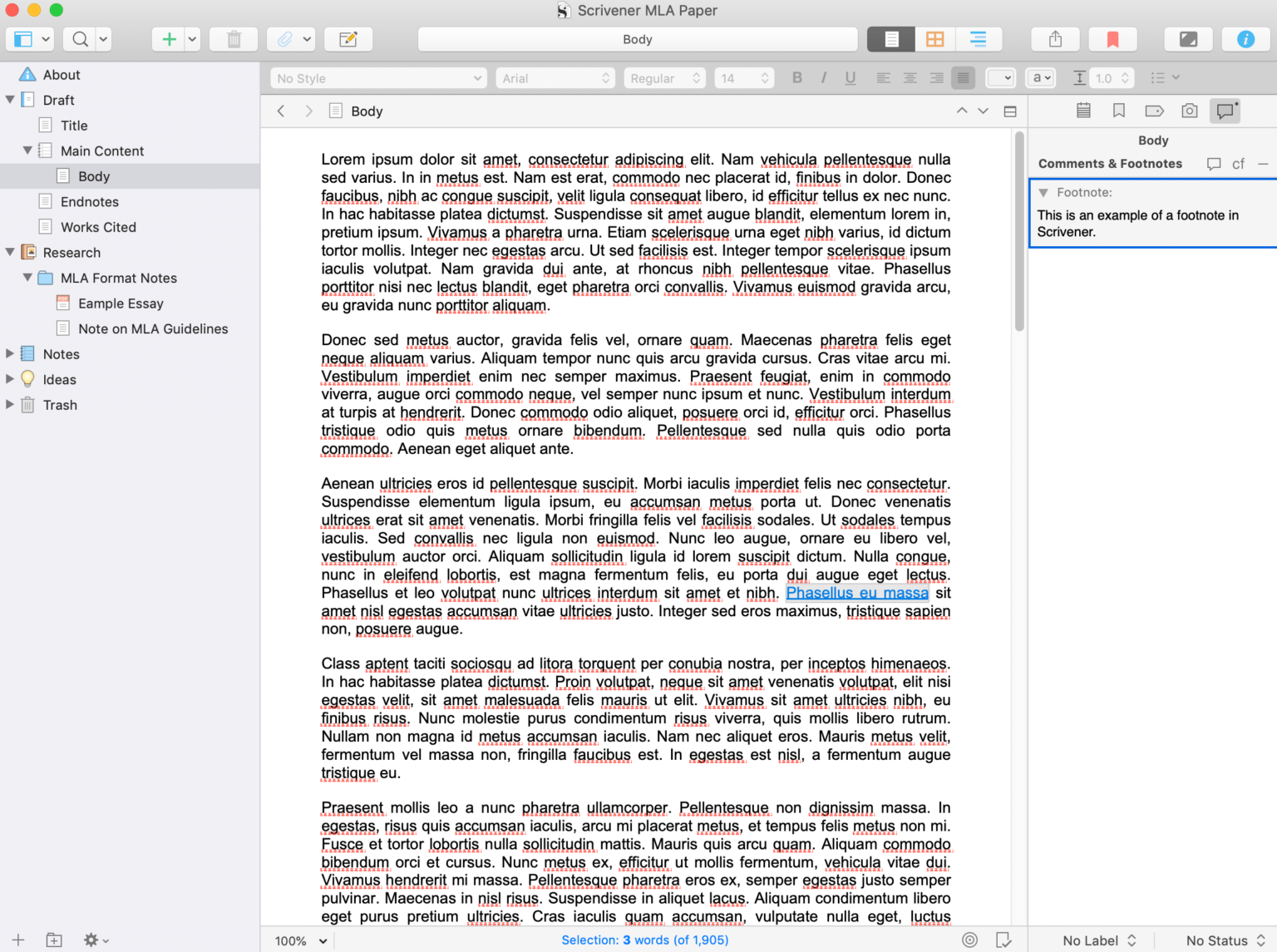Open the text highlight color picker
Screen dimensions: 1277x952
click(x=1001, y=77)
